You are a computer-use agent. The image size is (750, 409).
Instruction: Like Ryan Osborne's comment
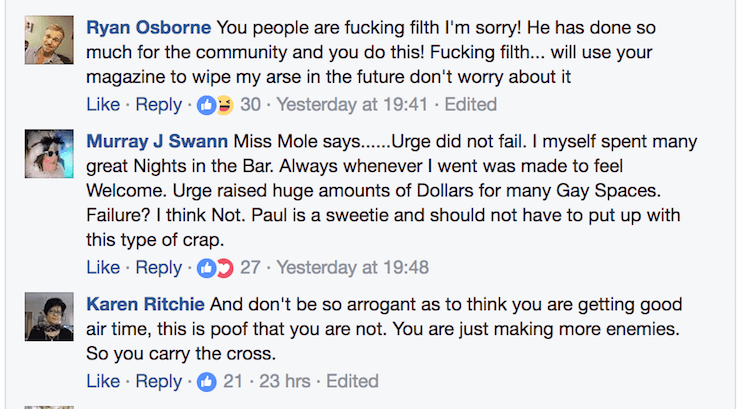click(102, 104)
